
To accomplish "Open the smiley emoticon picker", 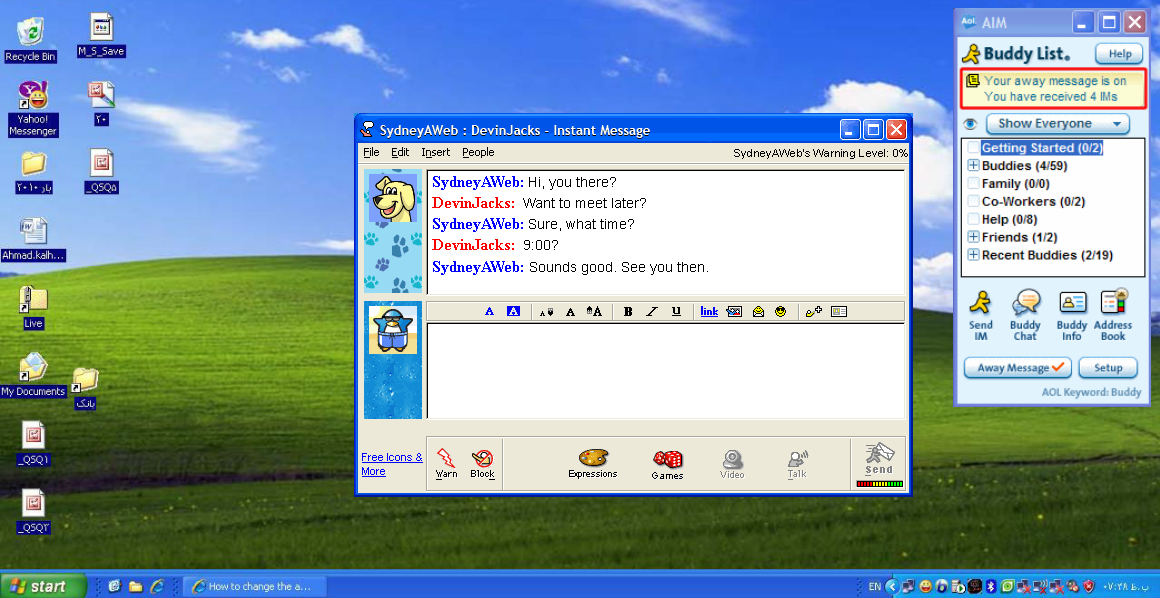I will (780, 312).
